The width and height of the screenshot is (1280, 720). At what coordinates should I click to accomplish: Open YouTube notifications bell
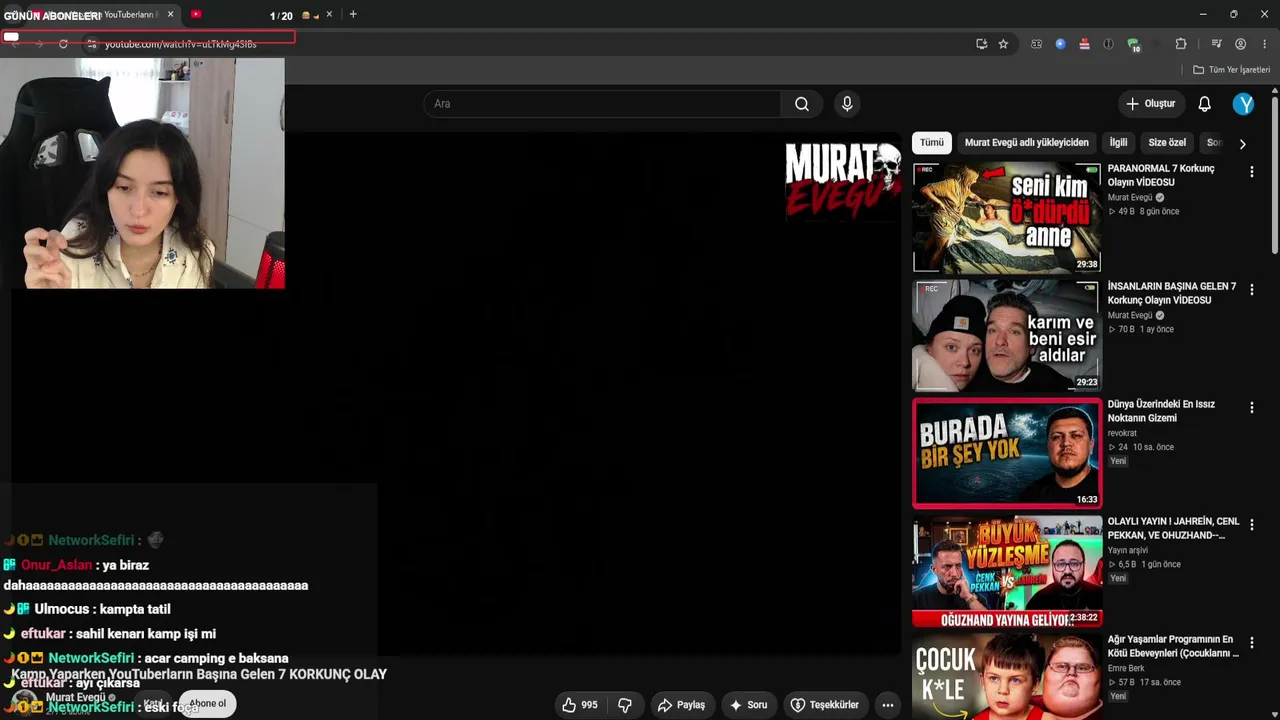[1204, 104]
